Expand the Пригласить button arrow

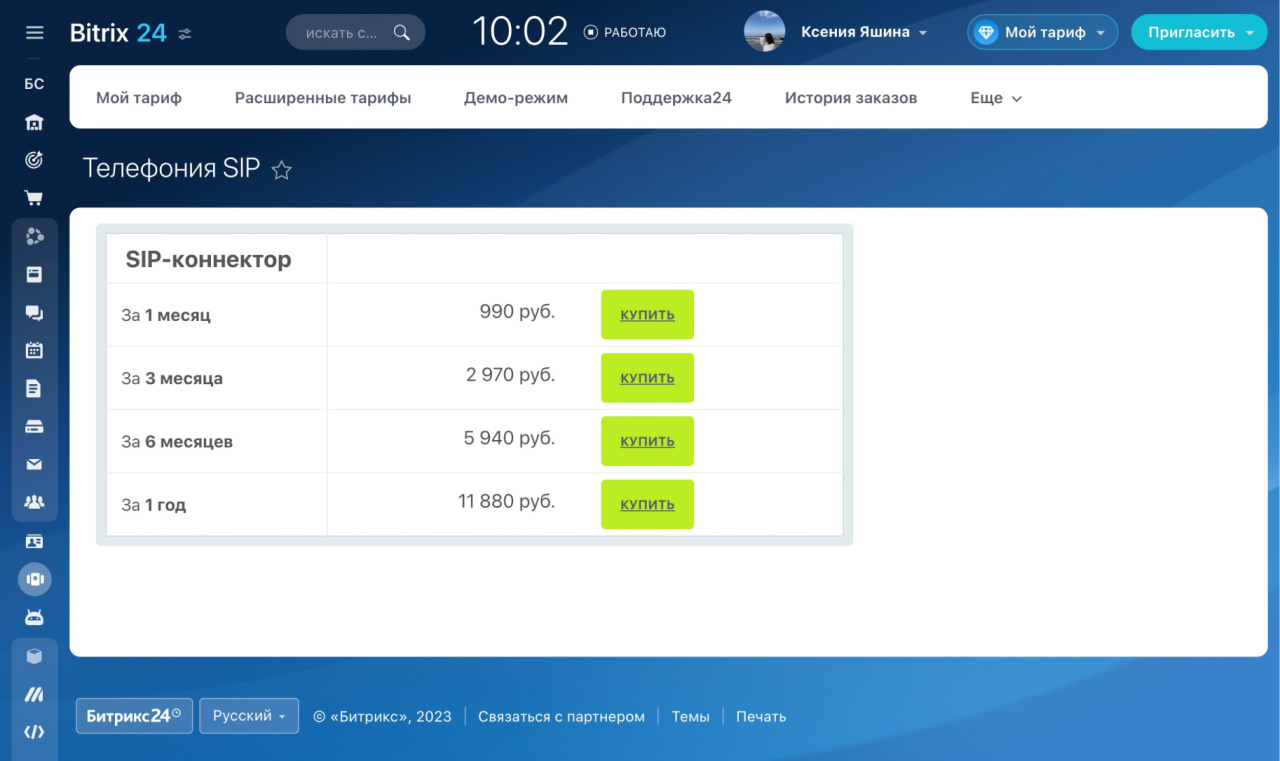[x=1250, y=33]
